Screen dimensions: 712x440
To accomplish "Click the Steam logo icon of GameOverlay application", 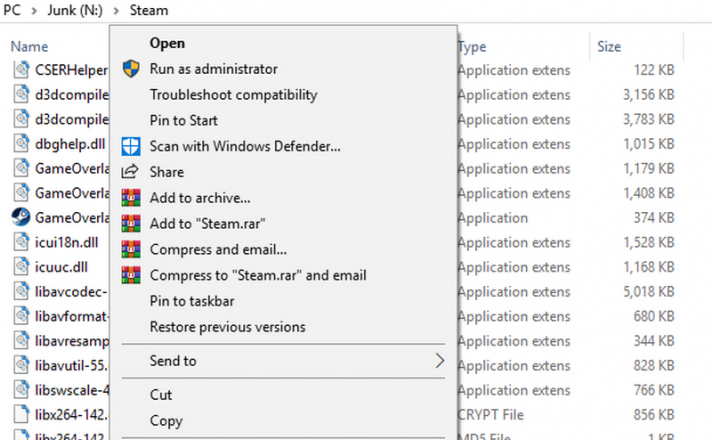I will coord(21,217).
